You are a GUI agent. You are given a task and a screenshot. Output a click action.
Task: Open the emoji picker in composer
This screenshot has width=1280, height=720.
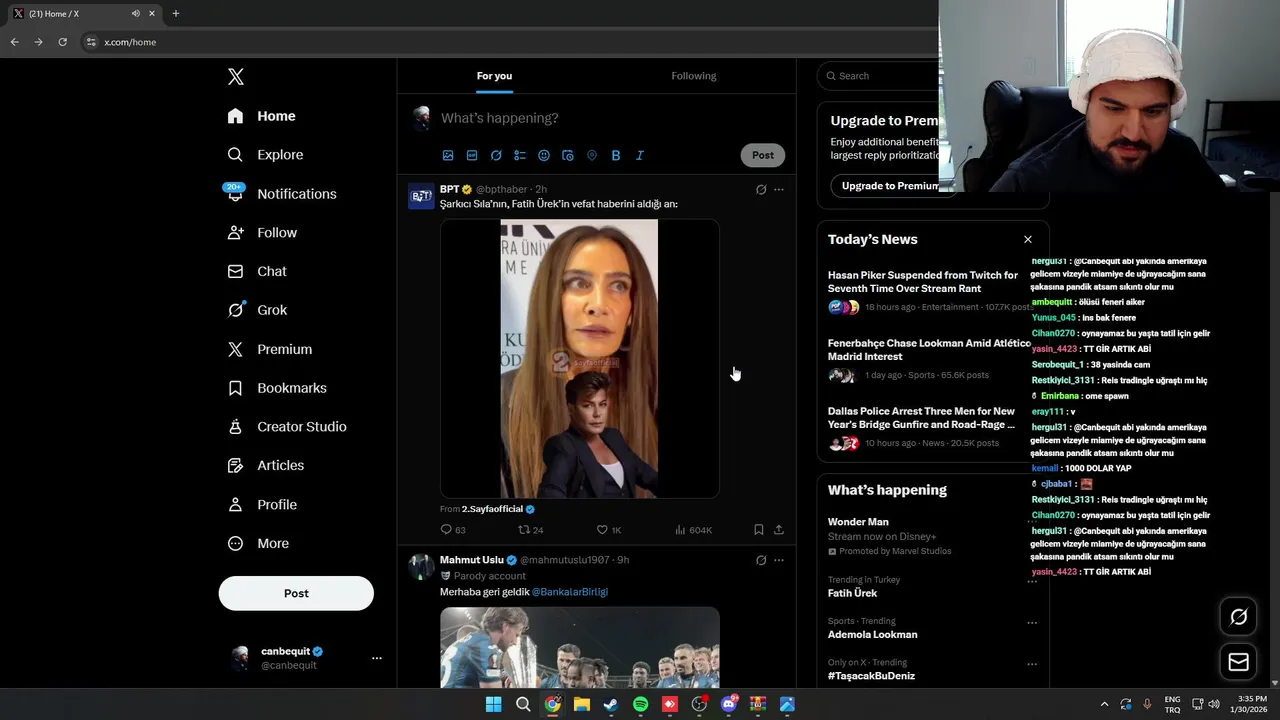544,155
